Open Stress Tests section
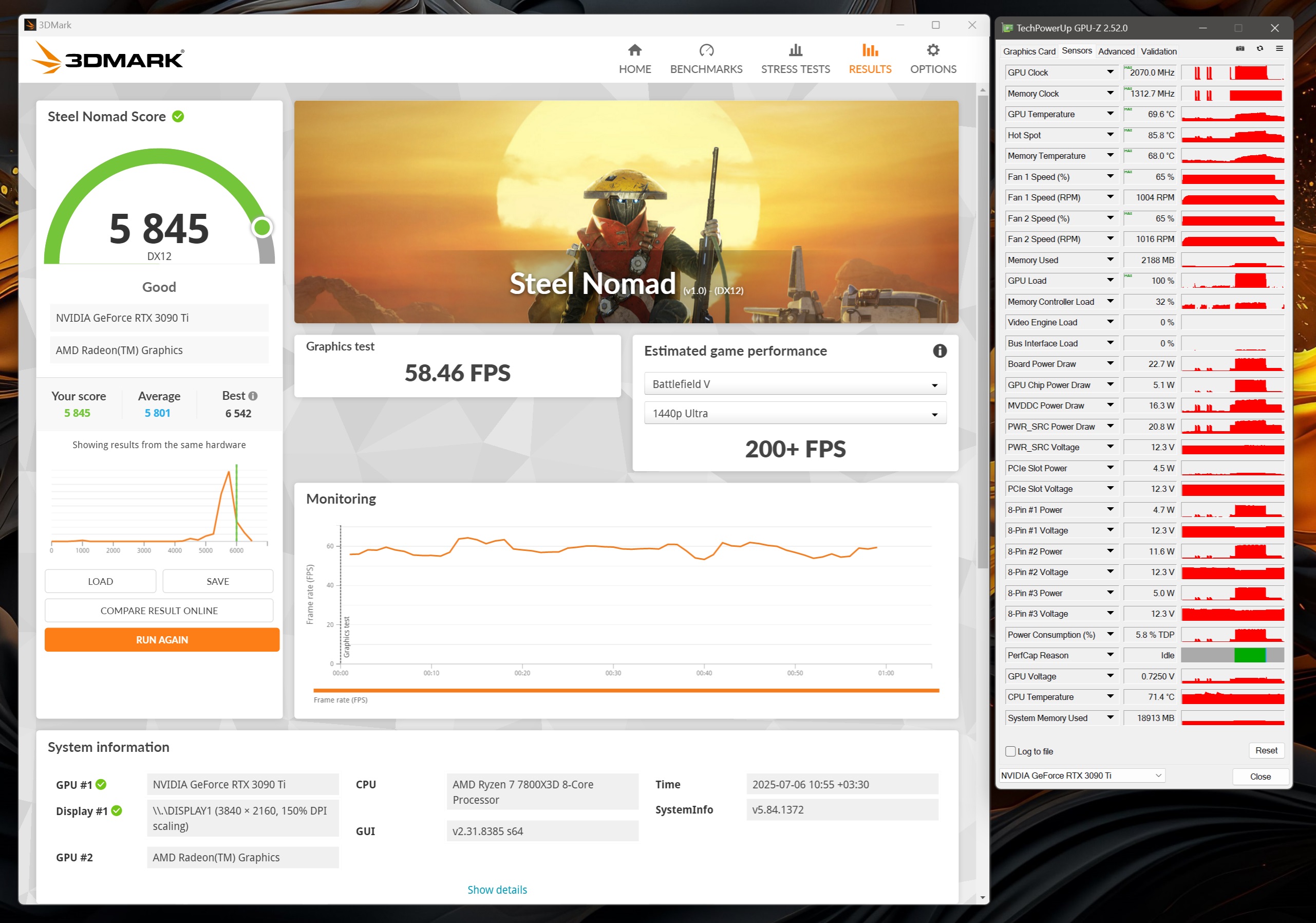 pyautogui.click(x=795, y=59)
